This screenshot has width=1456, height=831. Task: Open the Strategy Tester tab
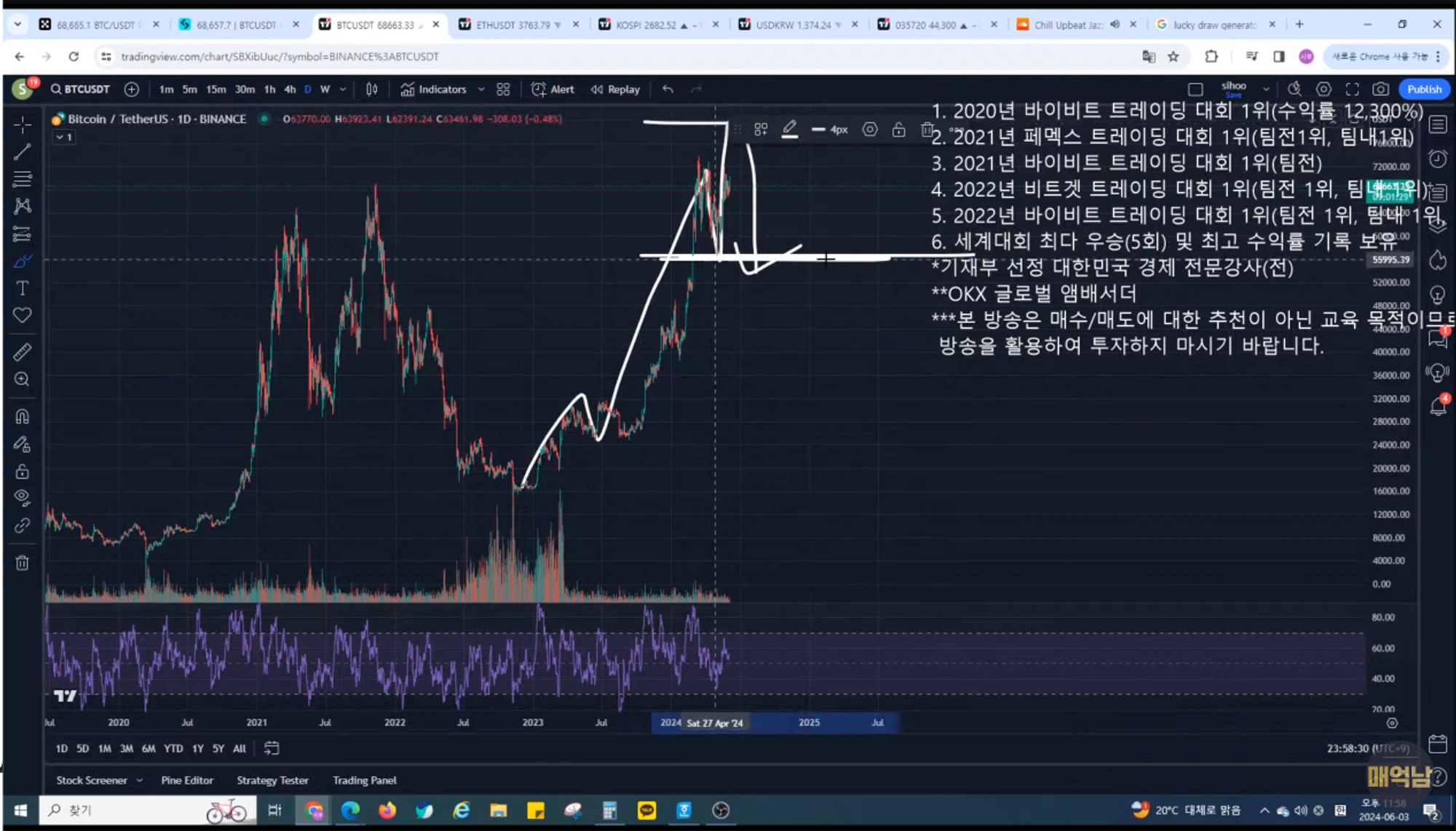pos(272,780)
